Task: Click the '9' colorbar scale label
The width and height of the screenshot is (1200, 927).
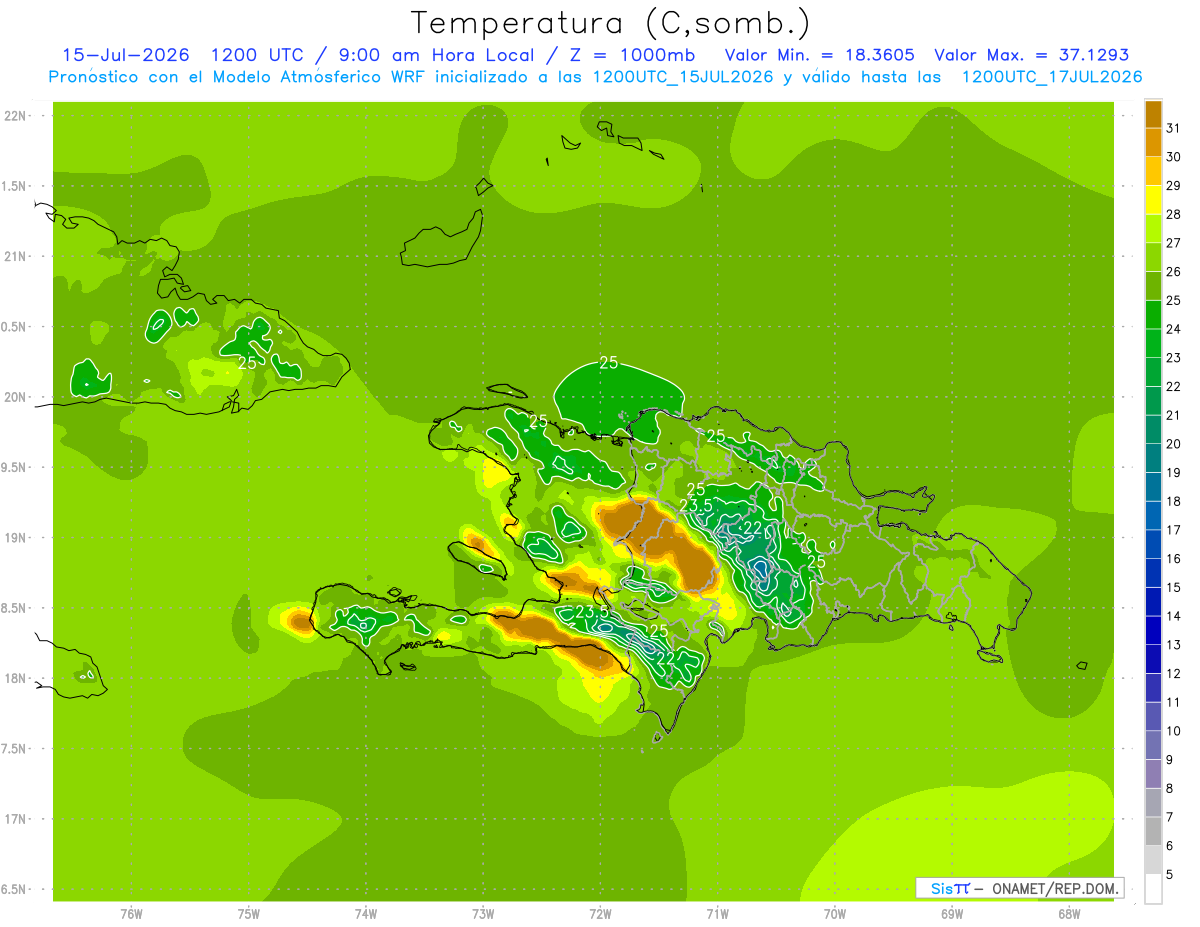Action: pyautogui.click(x=1170, y=760)
